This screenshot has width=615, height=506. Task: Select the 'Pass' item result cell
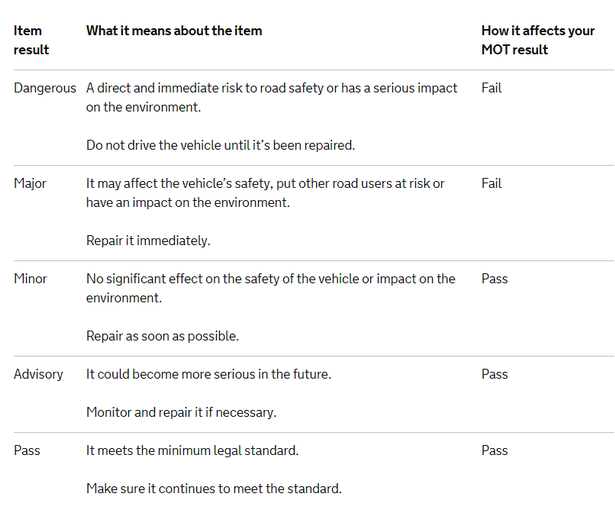coord(27,450)
